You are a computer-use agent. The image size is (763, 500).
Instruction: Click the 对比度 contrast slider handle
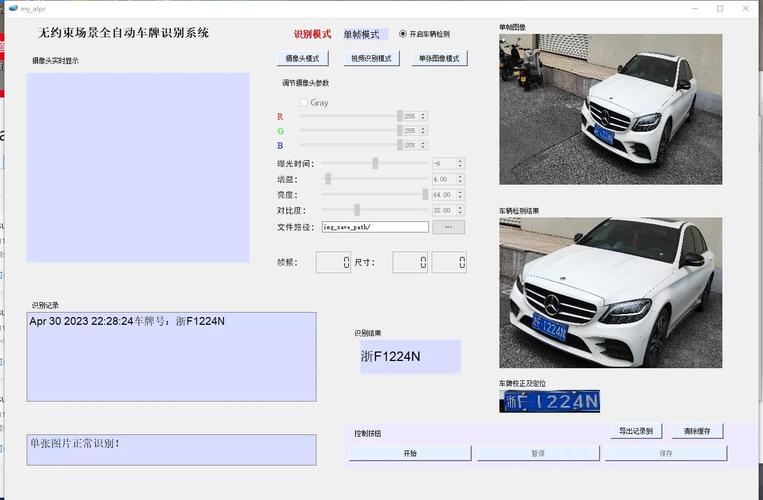[357, 210]
